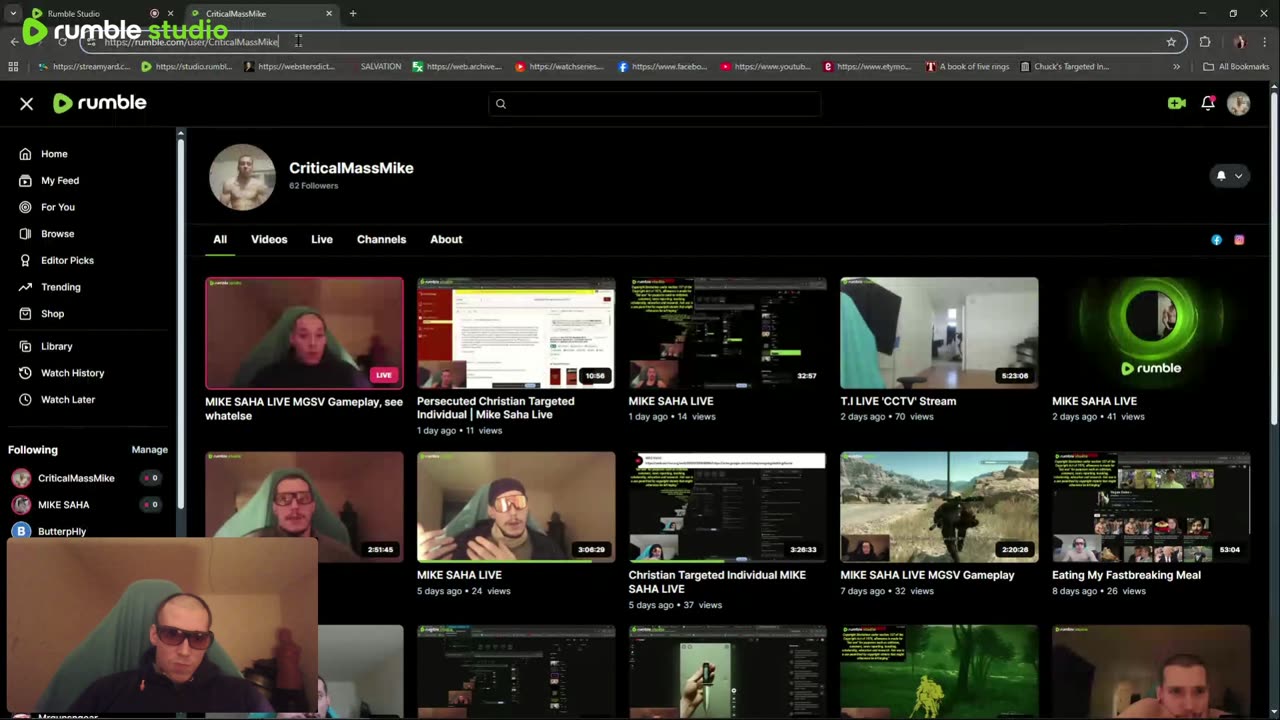The height and width of the screenshot is (720, 1280).
Task: Open Persecuted Christian Targeted Individual thumbnail
Action: coord(516,333)
